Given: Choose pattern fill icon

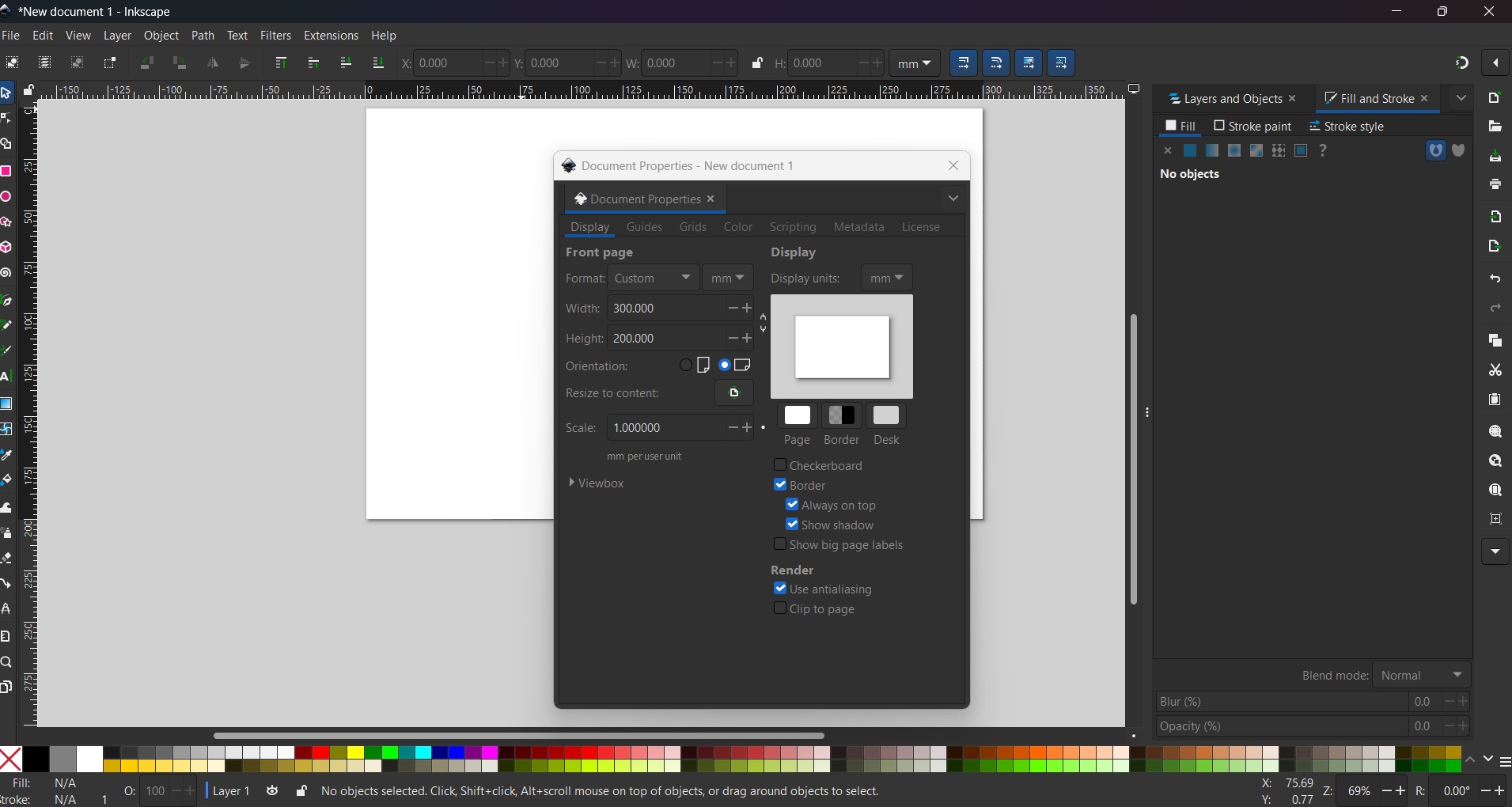Looking at the screenshot, I should coord(1279,150).
